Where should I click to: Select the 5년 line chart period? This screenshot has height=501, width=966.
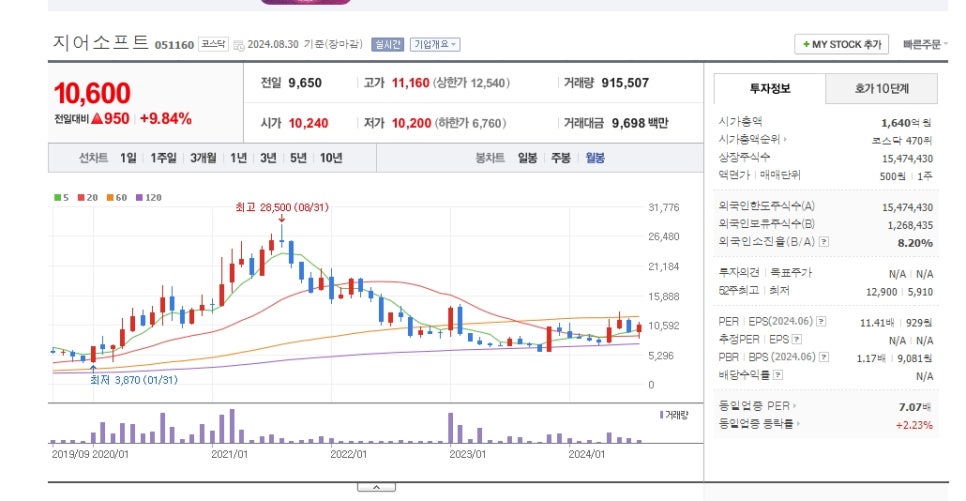pyautogui.click(x=298, y=158)
